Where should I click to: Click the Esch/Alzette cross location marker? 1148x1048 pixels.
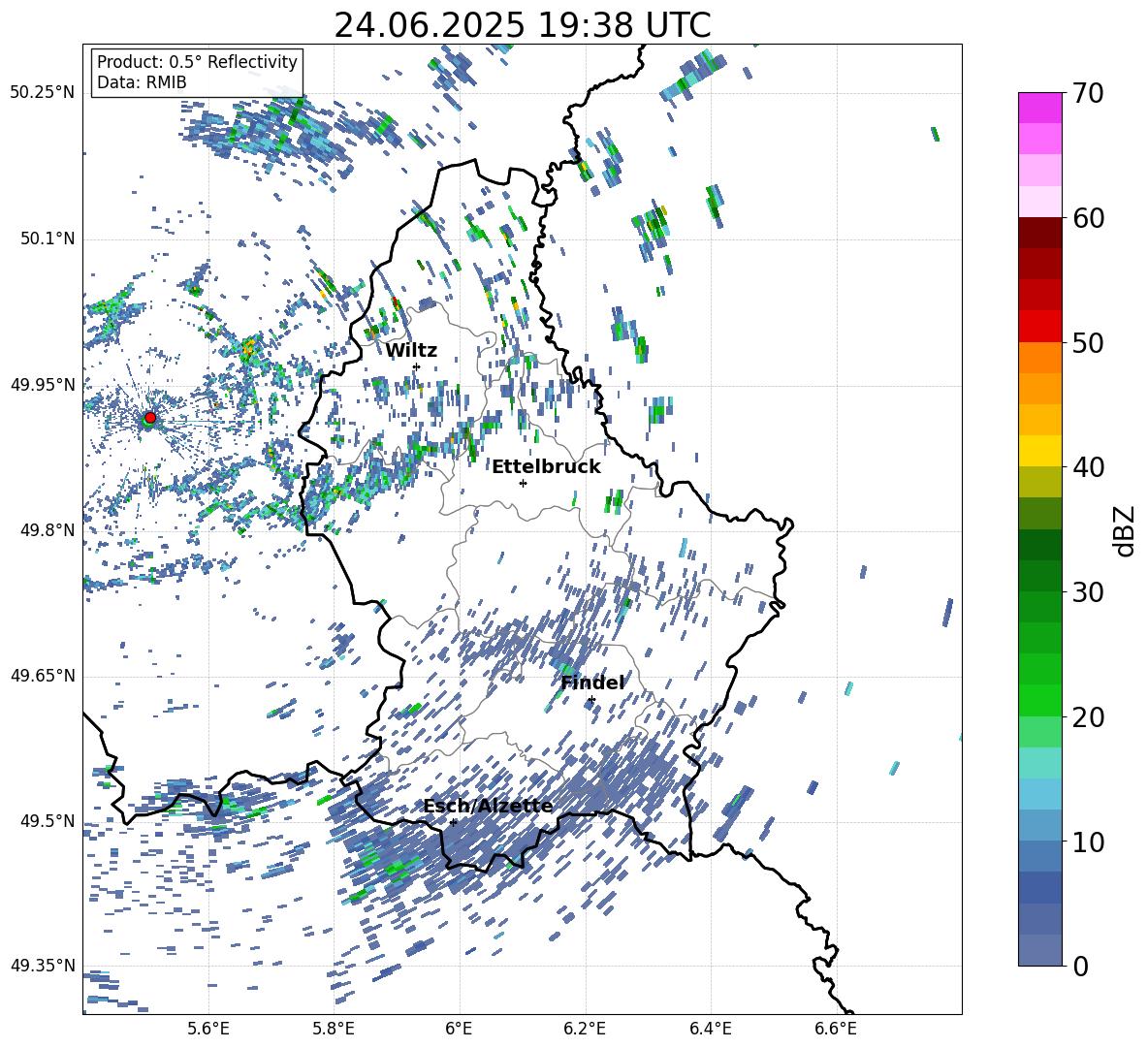point(453,822)
